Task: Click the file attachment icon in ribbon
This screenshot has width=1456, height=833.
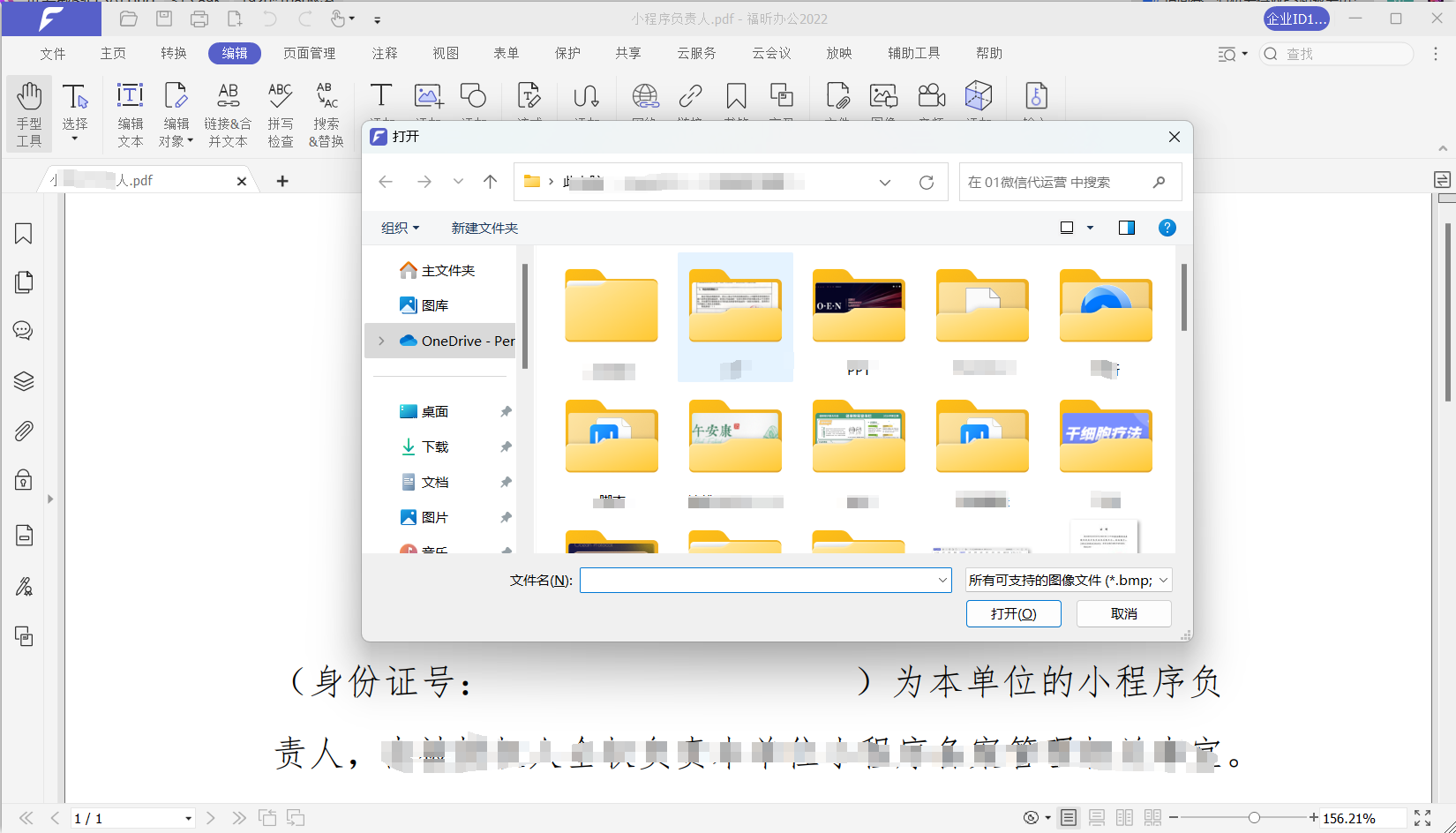Action: (837, 97)
